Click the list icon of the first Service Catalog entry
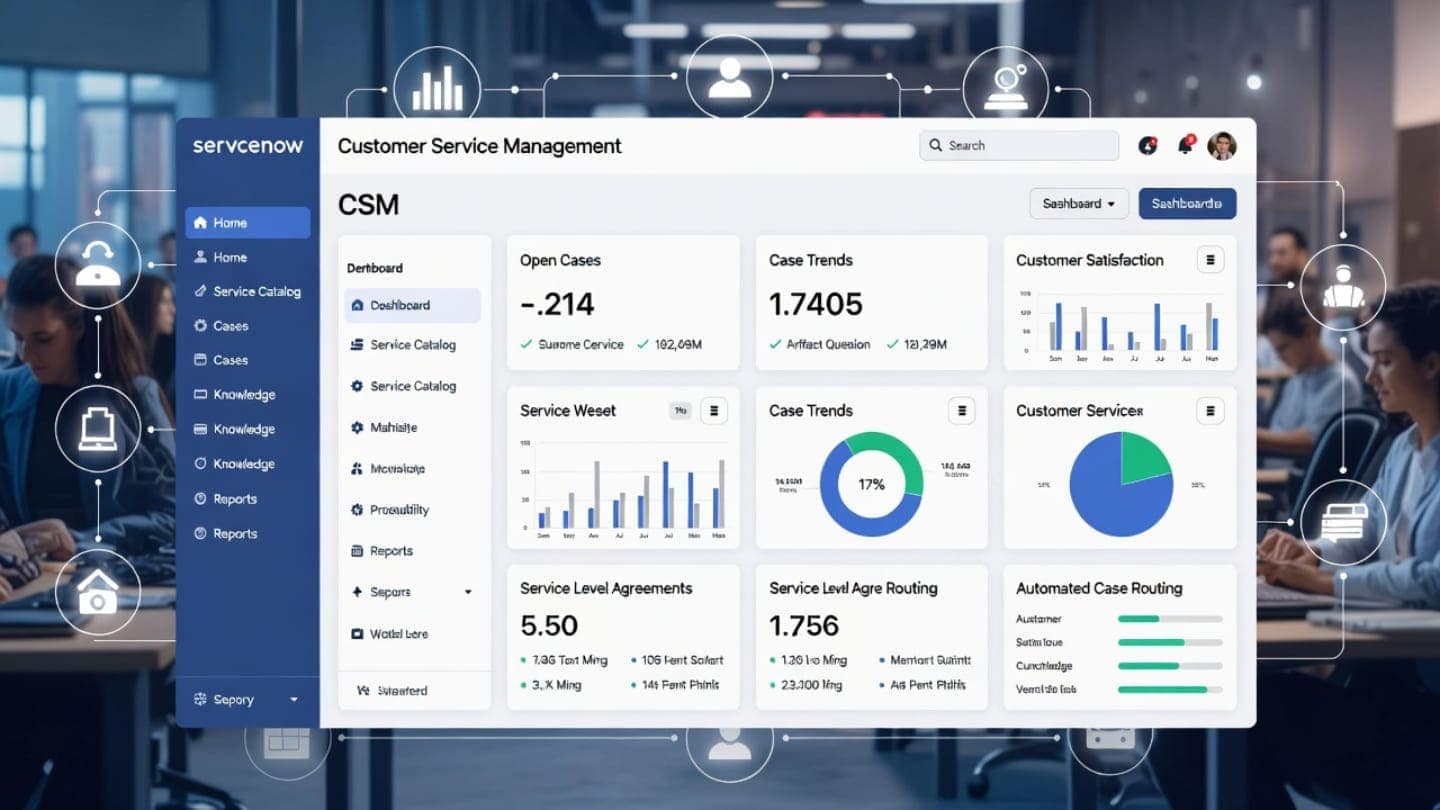1440x810 pixels. [357, 344]
